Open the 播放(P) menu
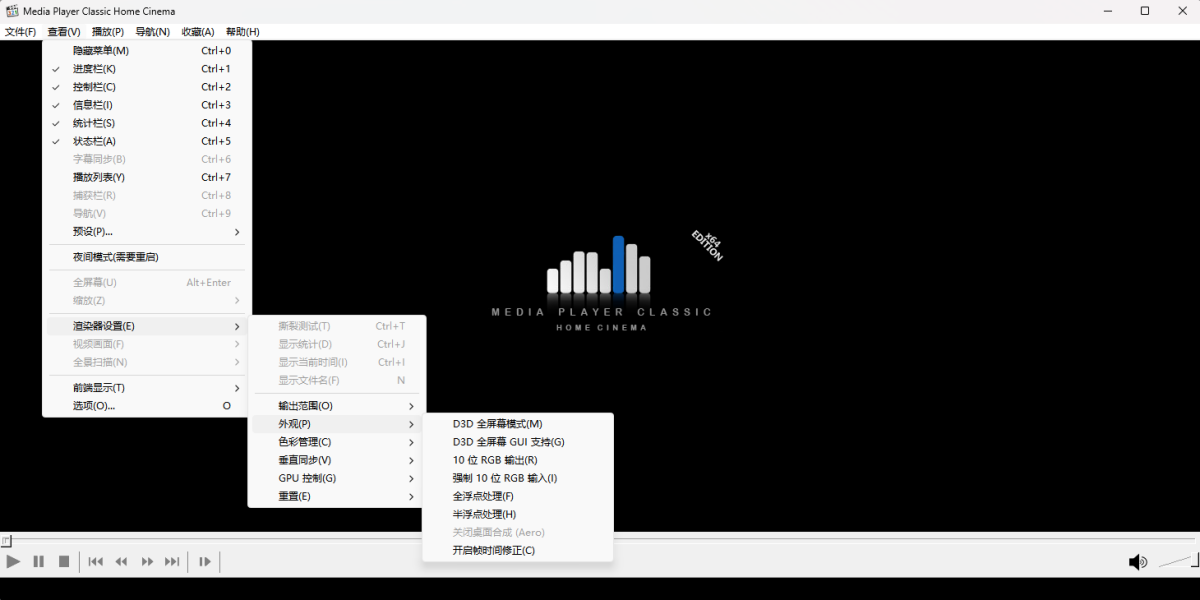The height and width of the screenshot is (600, 1200). (108, 32)
